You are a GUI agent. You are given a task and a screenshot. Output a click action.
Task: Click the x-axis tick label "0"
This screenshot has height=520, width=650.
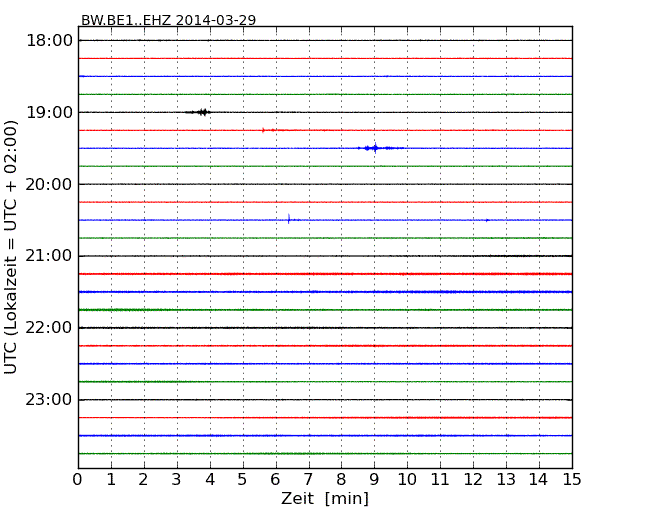pos(78,479)
